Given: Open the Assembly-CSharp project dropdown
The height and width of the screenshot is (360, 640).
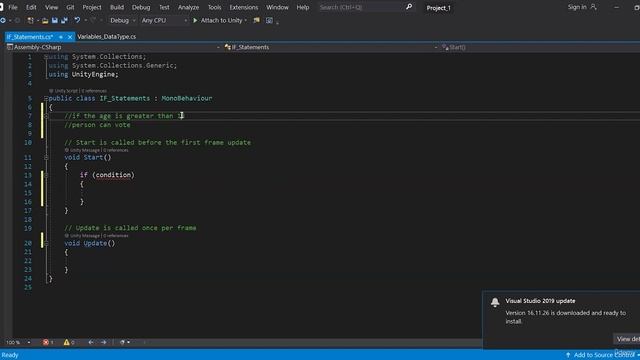Looking at the screenshot, I should click(113, 47).
